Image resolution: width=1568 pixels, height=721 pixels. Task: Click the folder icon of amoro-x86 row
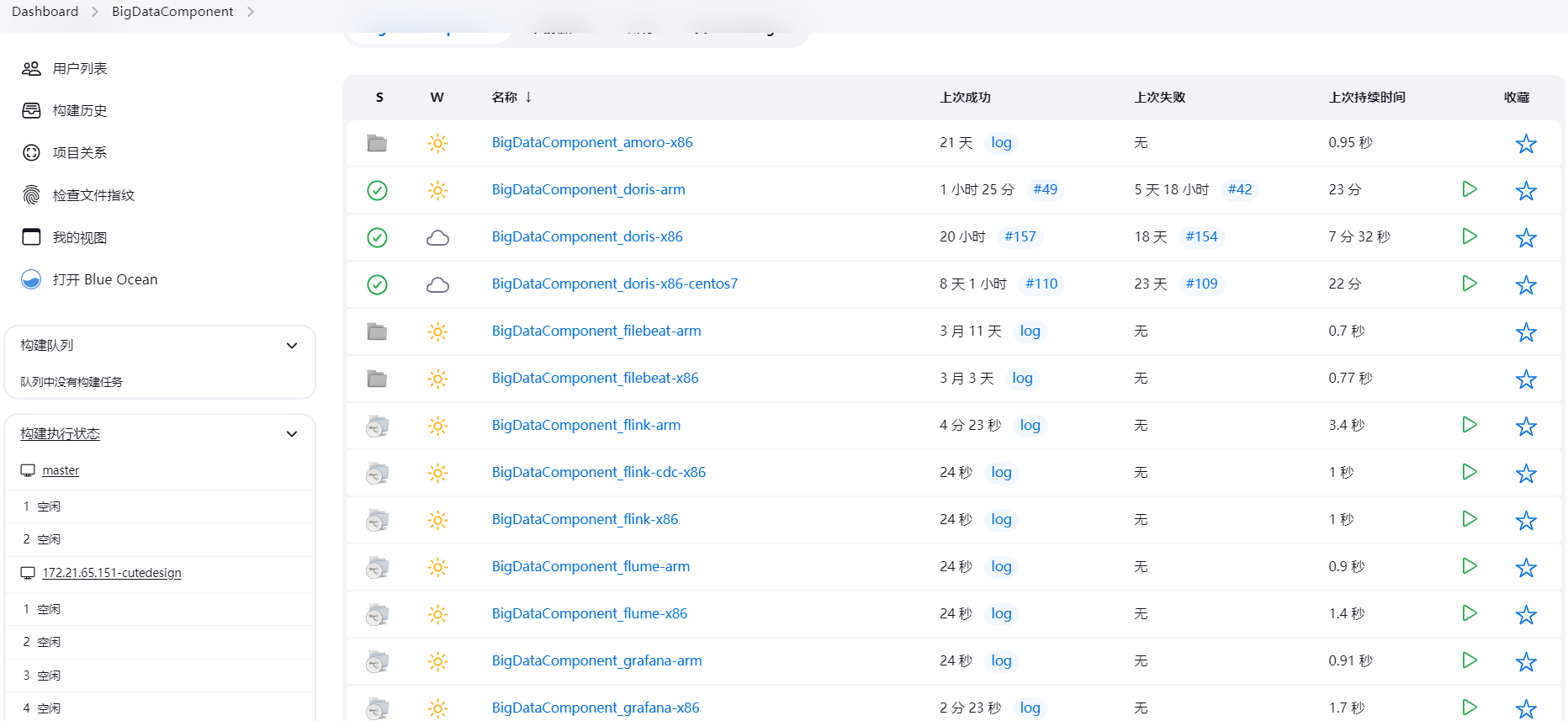point(377,143)
